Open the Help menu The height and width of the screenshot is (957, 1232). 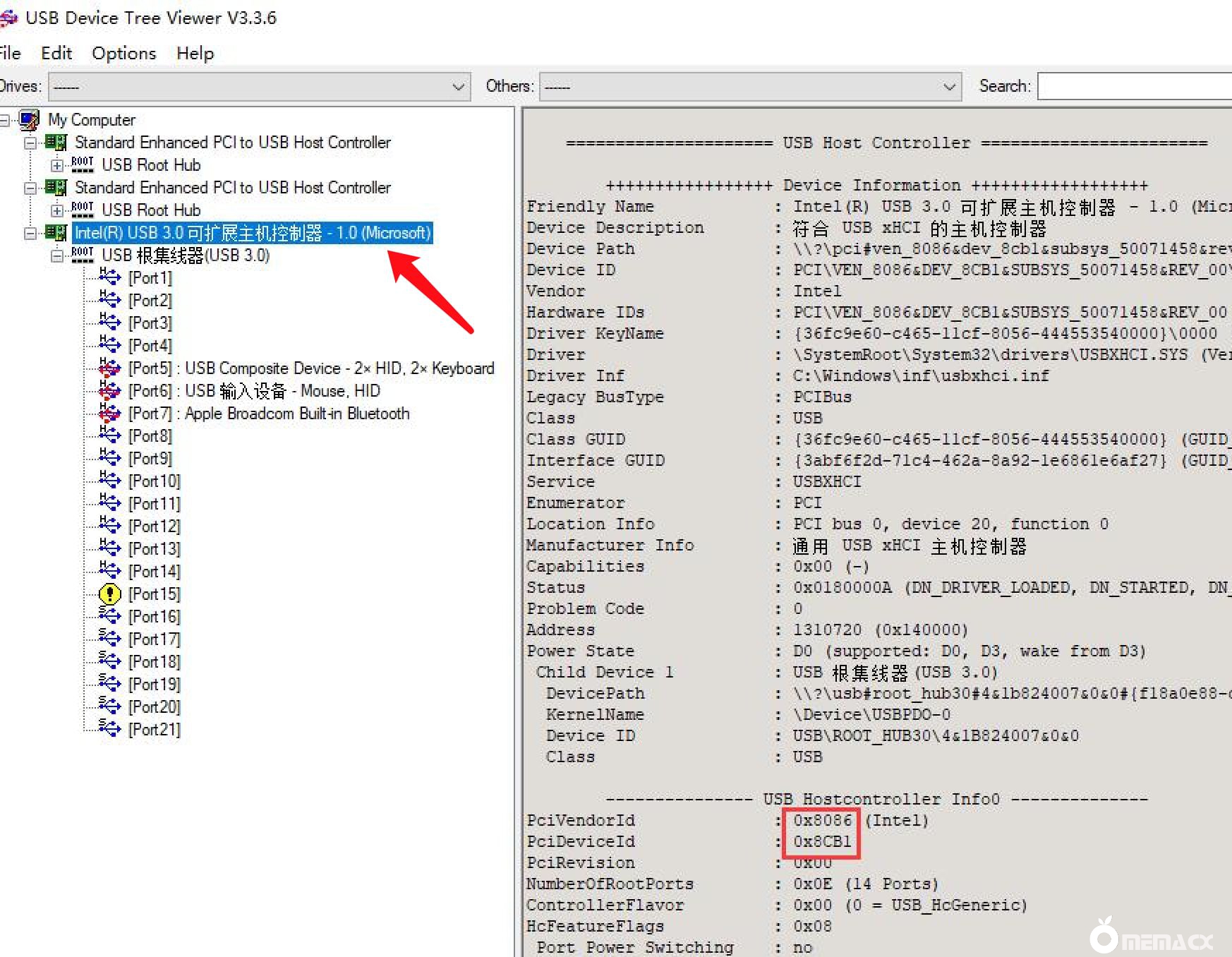pos(195,54)
